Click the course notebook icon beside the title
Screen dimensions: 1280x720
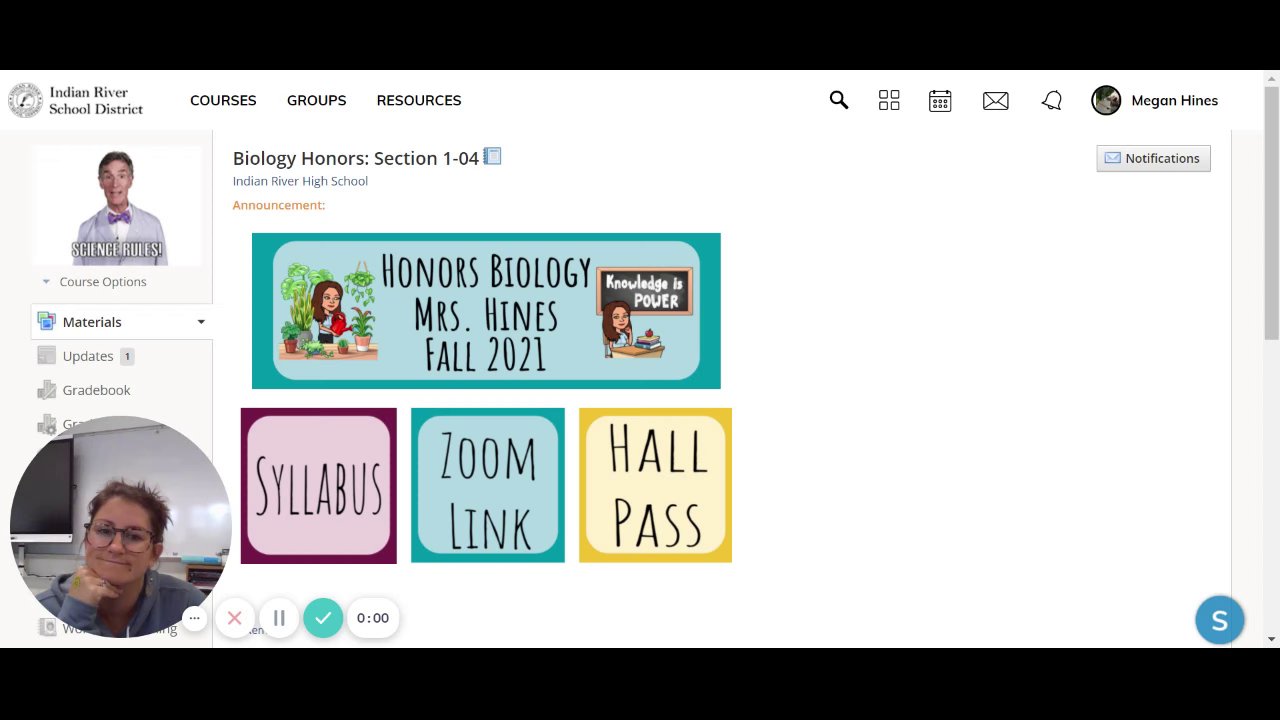point(492,156)
